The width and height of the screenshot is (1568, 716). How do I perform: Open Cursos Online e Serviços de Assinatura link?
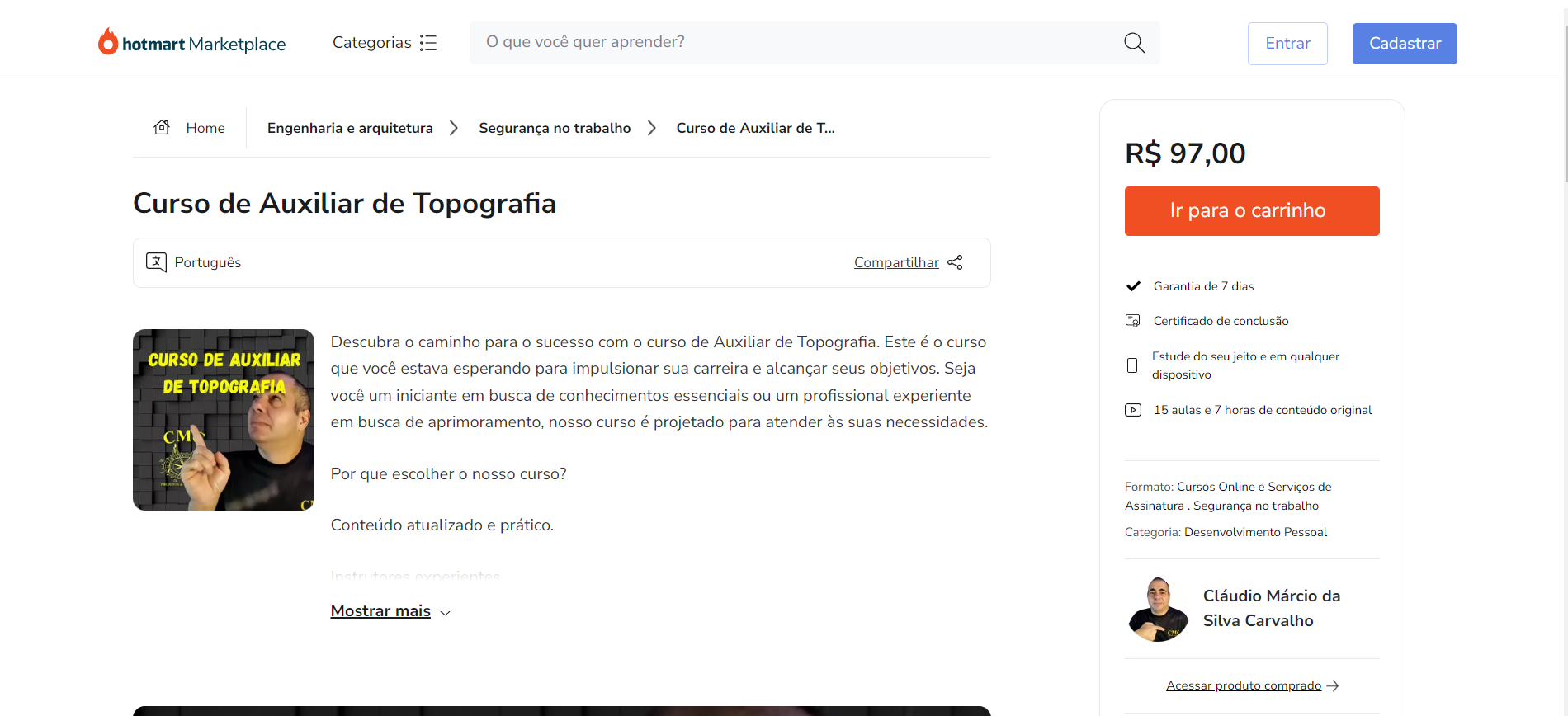1228,496
